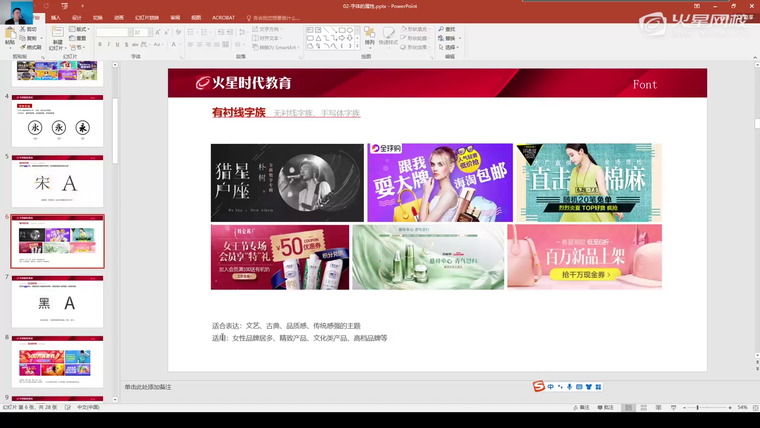The width and height of the screenshot is (760, 428).
Task: Toggle bold text formatting
Action: (100, 45)
